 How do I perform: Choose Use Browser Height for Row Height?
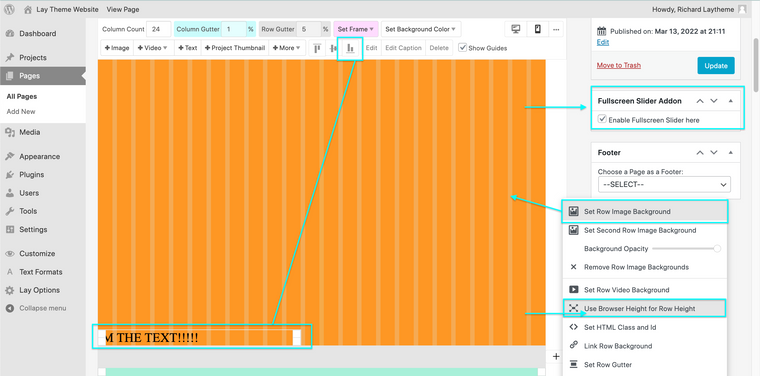pos(645,308)
